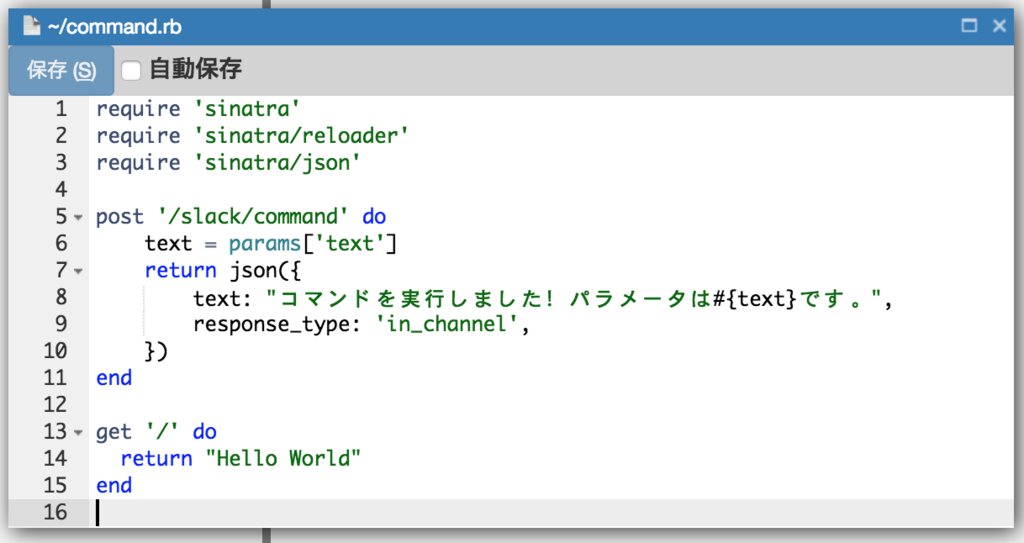Click params['text'] on line 6
1024x543 pixels.
(x=312, y=244)
